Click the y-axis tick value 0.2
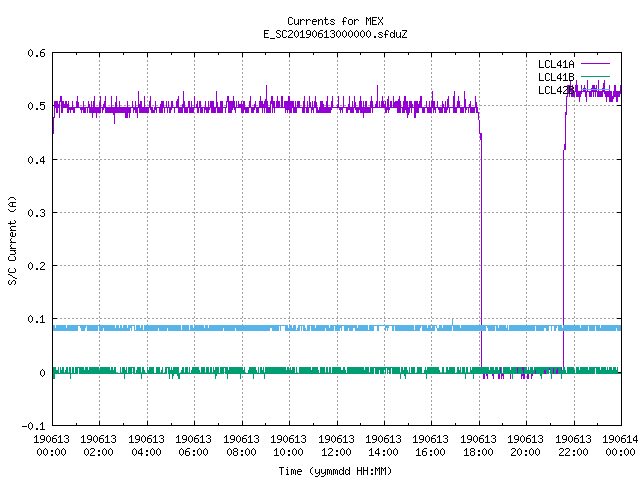 point(36,266)
